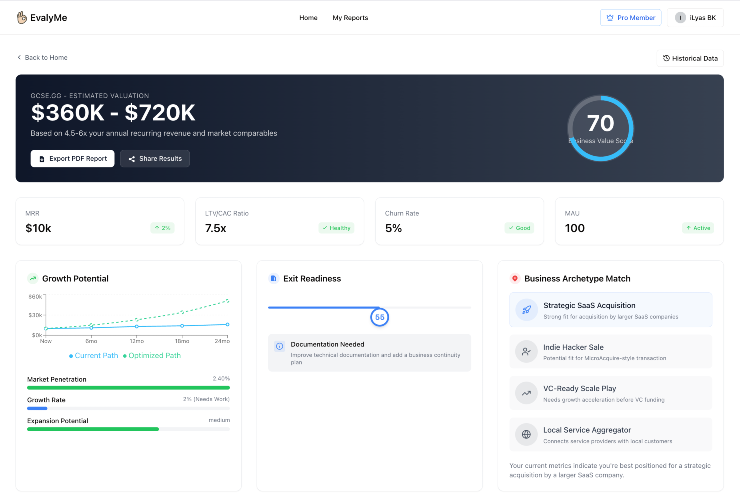Click the 5% churn rate value
Viewport: 740px width, 500px height.
pyautogui.click(x=394, y=228)
